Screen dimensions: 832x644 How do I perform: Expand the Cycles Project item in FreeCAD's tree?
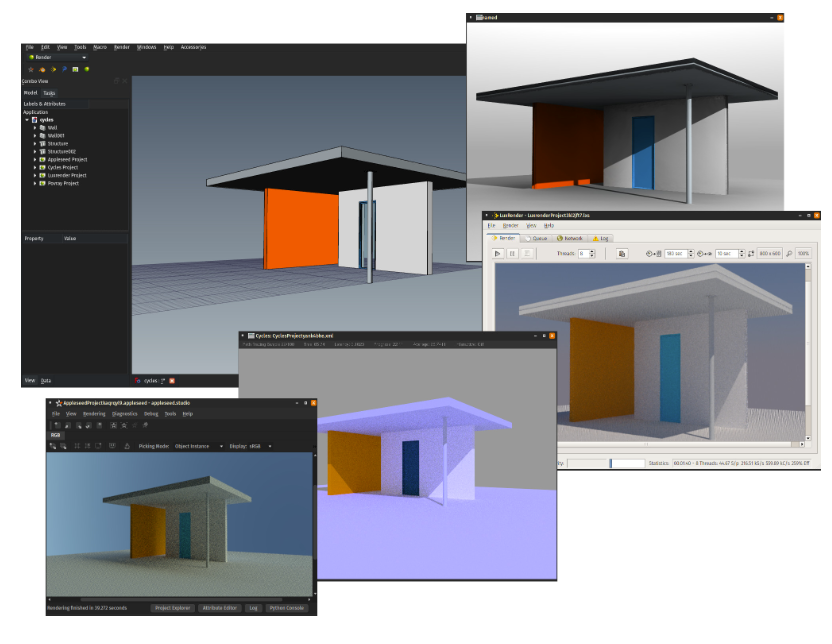pyautogui.click(x=34, y=167)
